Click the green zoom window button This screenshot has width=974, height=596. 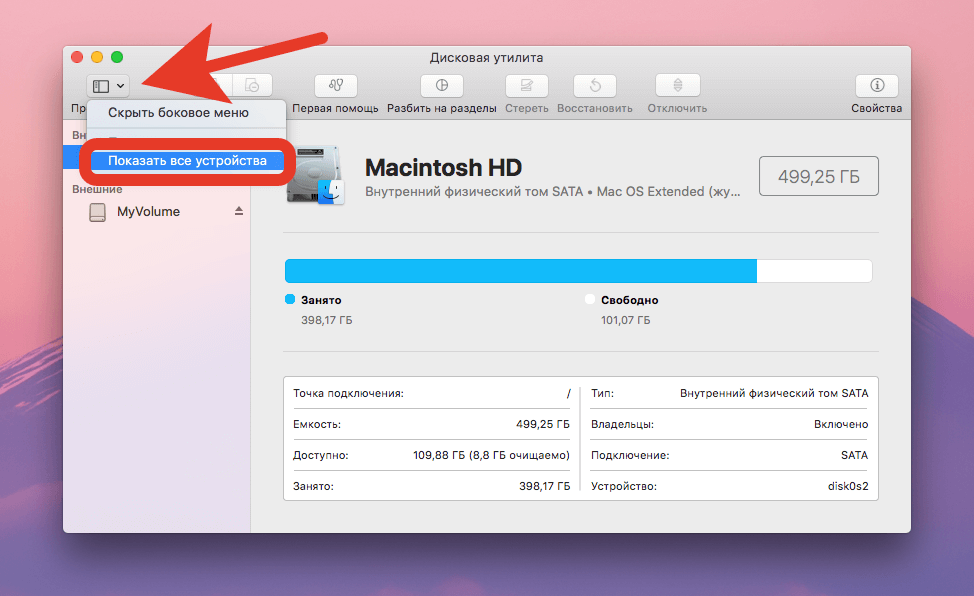tap(117, 58)
